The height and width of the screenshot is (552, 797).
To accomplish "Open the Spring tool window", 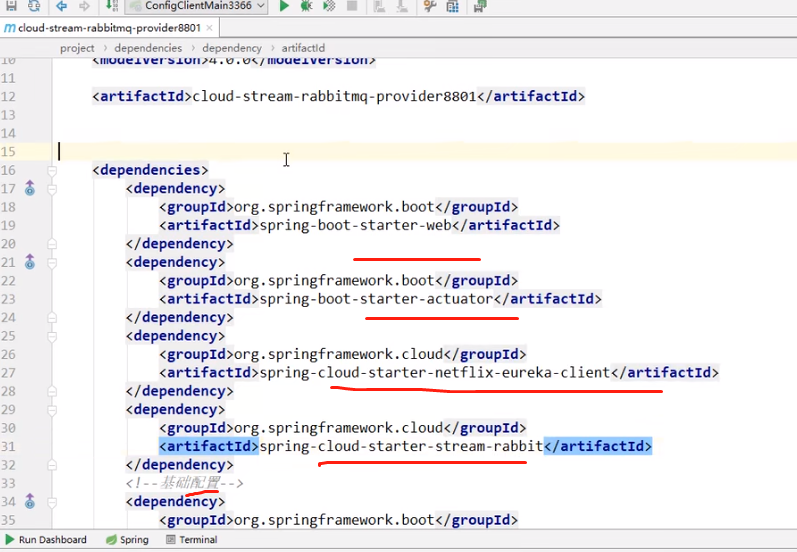I will (x=127, y=540).
